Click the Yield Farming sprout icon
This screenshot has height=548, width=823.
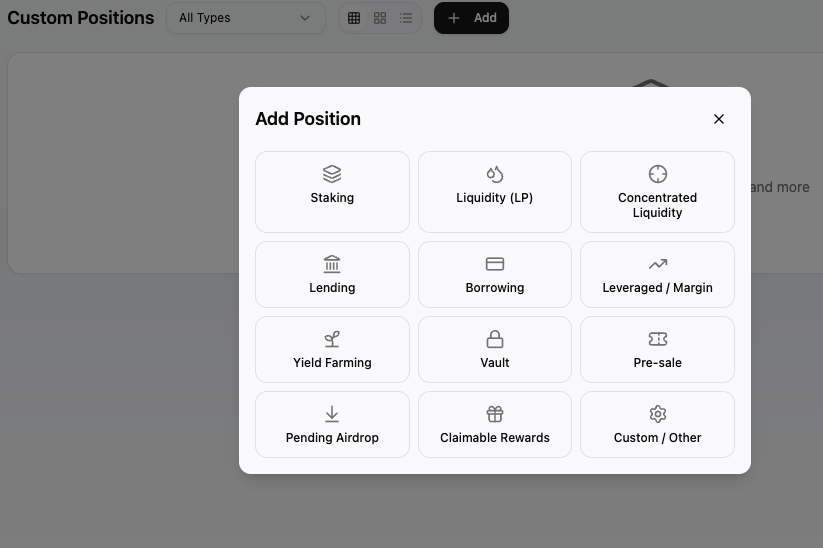[332, 339]
